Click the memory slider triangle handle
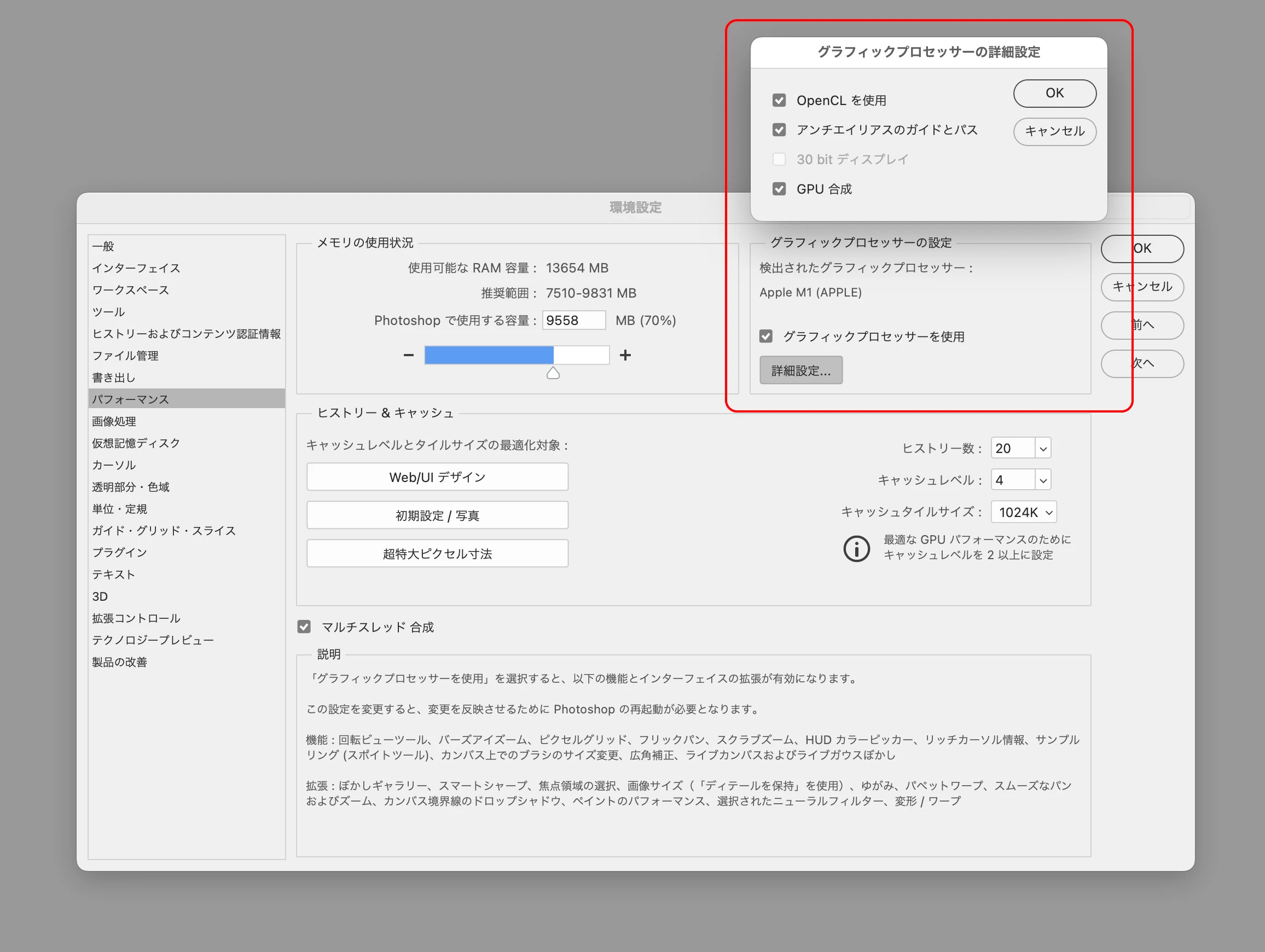1265x952 pixels. click(553, 373)
